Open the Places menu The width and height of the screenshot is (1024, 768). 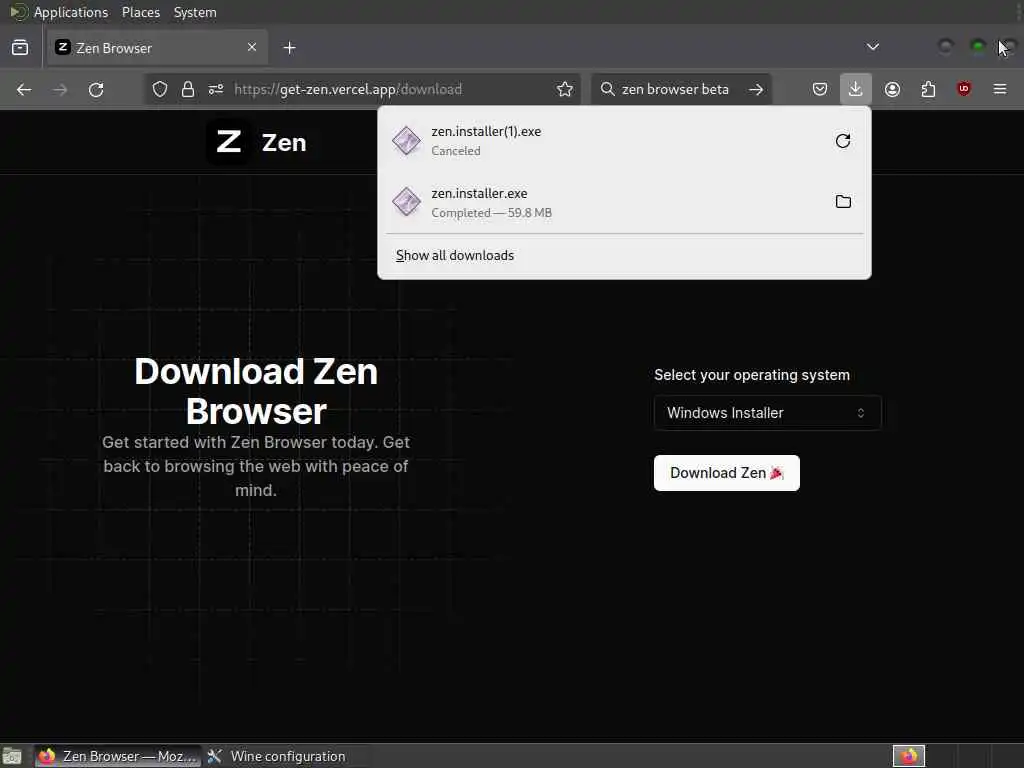pyautogui.click(x=140, y=12)
